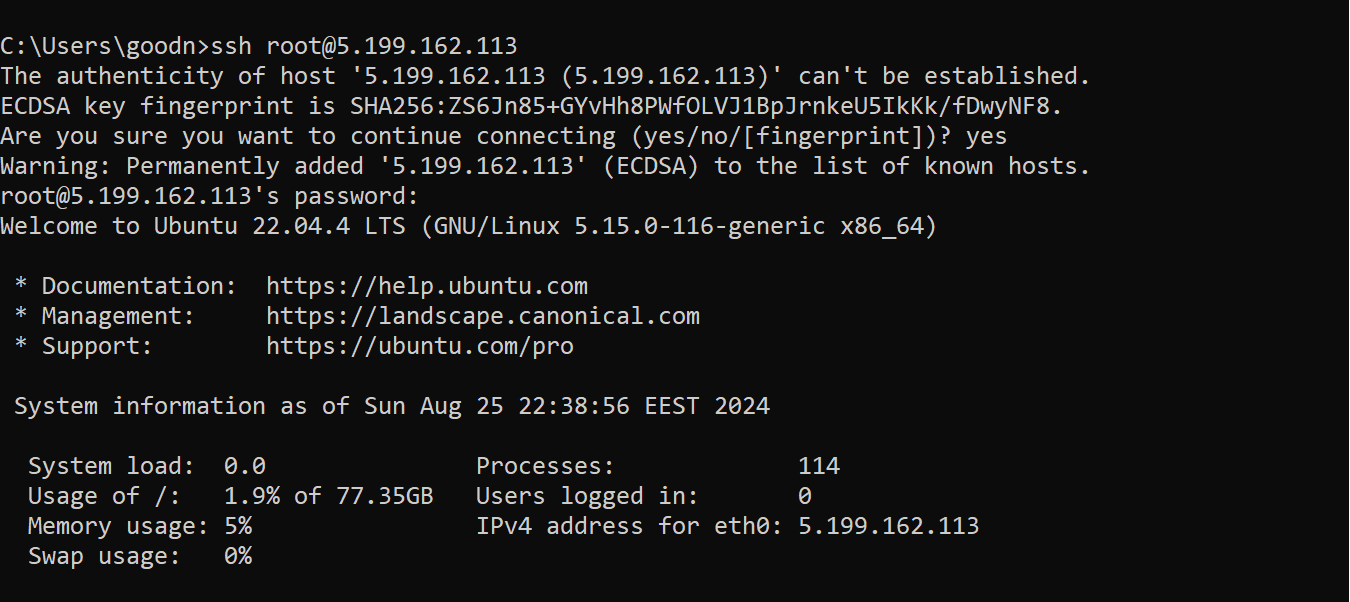The height and width of the screenshot is (602, 1350).
Task: Click the "Welcome to Ubuntu 22.04.4 LTS" text
Action: tap(202, 226)
